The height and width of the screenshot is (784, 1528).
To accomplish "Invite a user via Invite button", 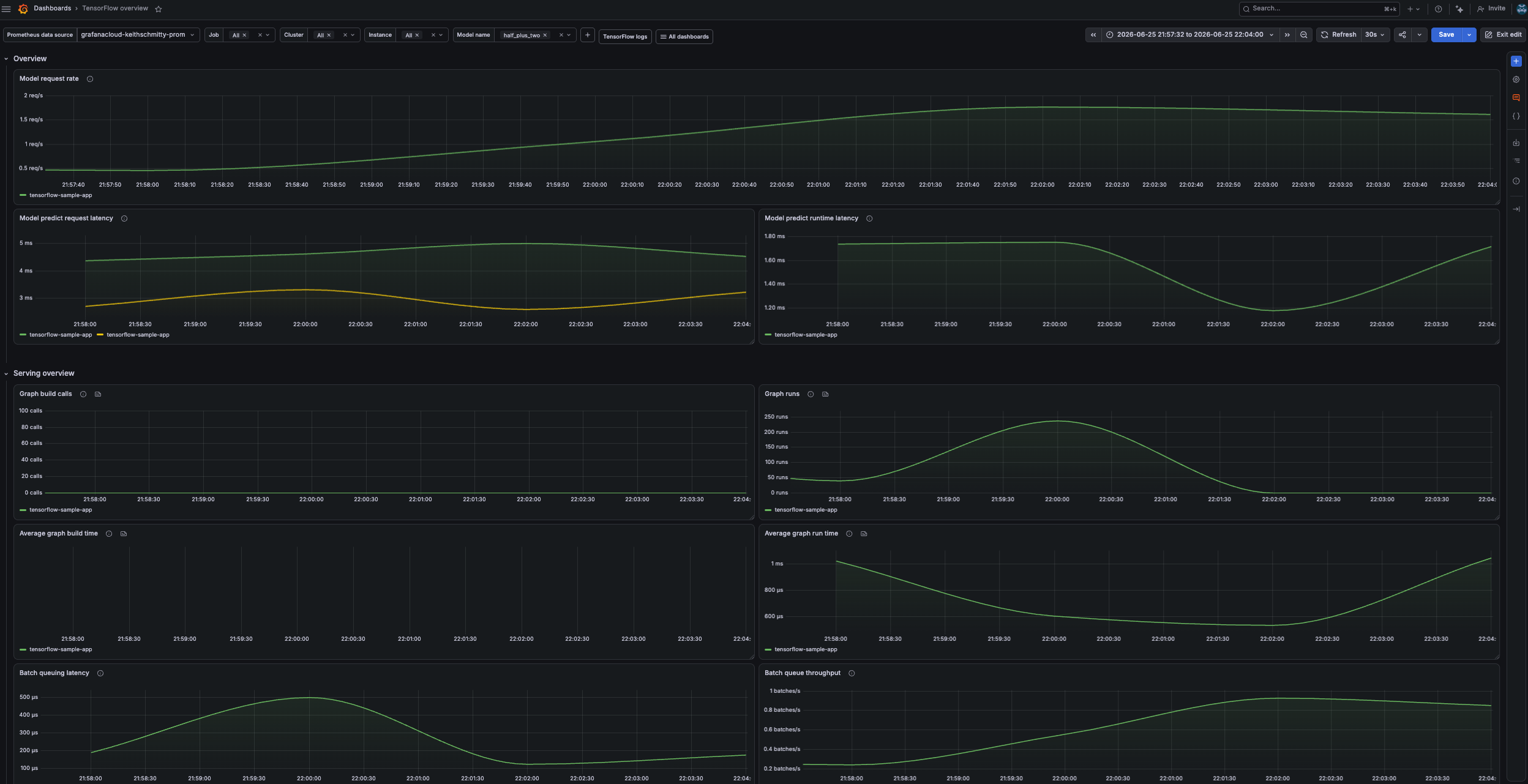I will [x=1491, y=9].
